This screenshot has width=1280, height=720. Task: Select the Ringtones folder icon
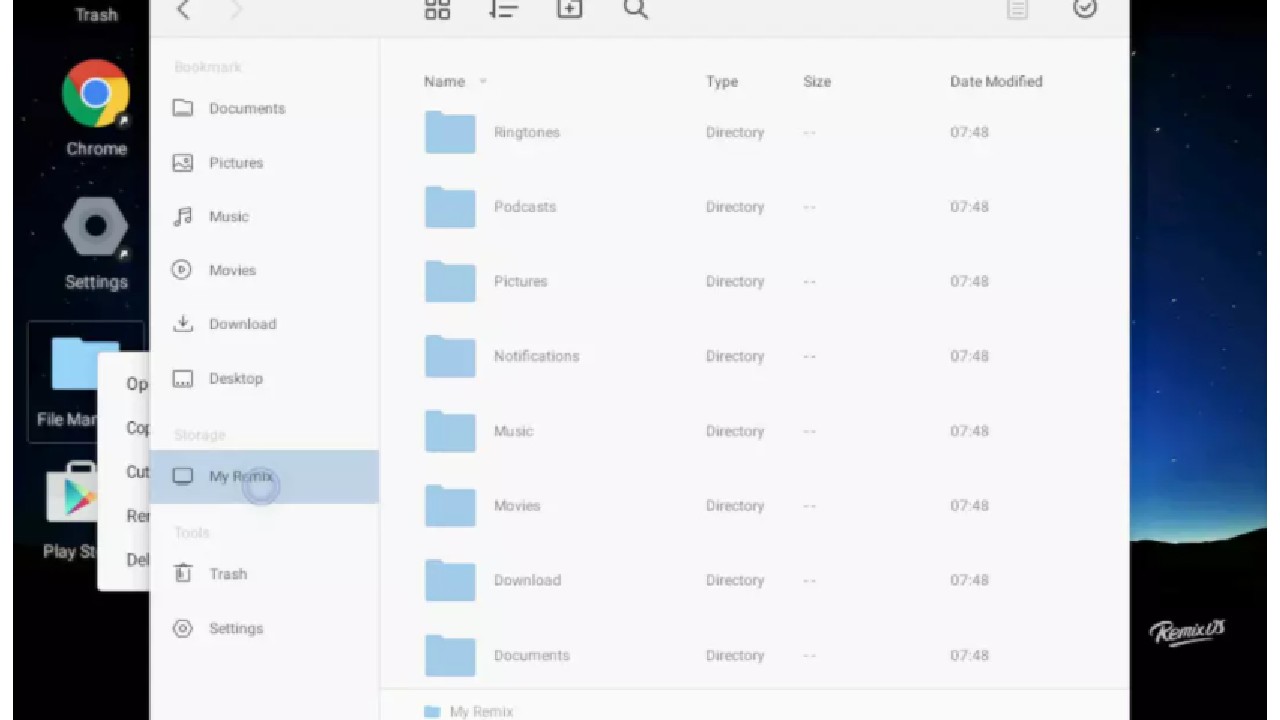pyautogui.click(x=450, y=132)
